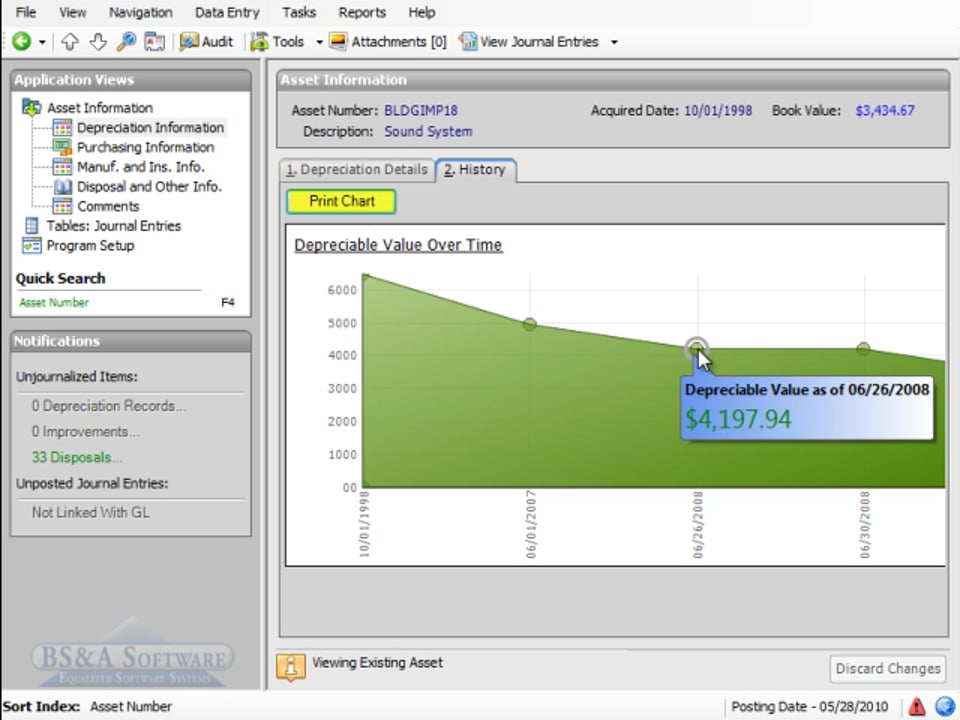960x720 pixels.
Task: Open the Reports menu
Action: click(x=362, y=12)
